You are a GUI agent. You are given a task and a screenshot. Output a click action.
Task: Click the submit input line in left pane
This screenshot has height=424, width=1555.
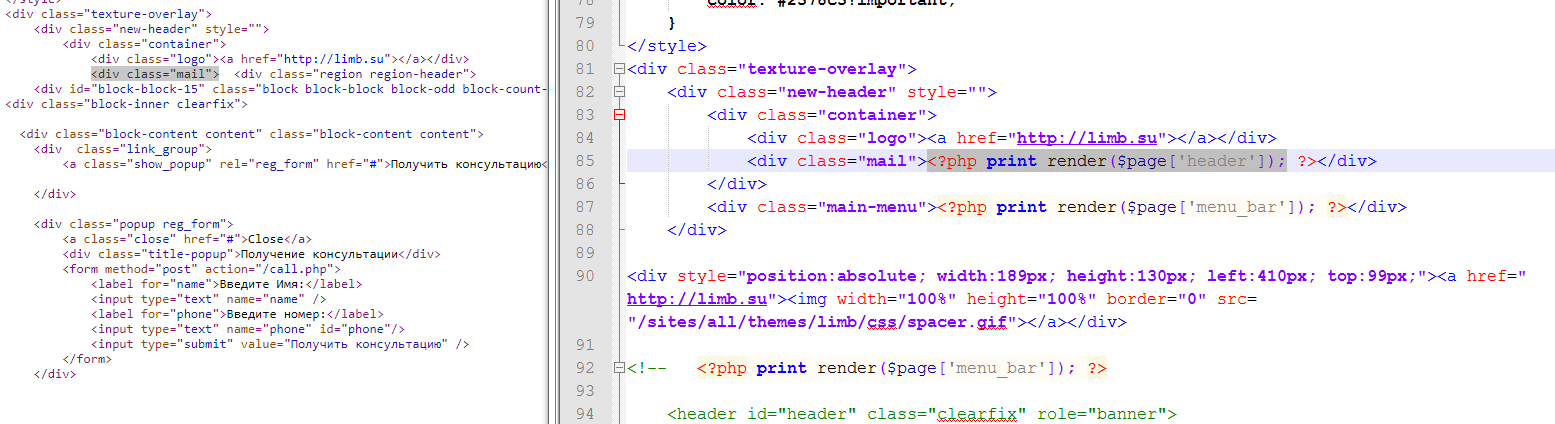pos(280,344)
